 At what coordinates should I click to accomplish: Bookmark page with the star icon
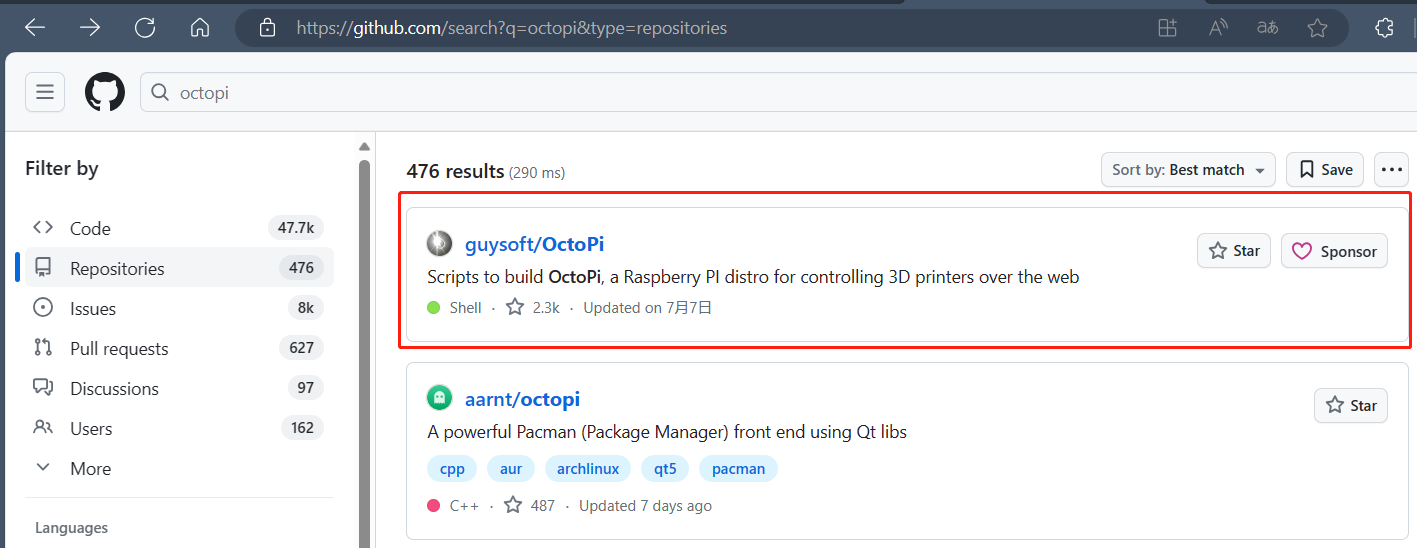1317,28
